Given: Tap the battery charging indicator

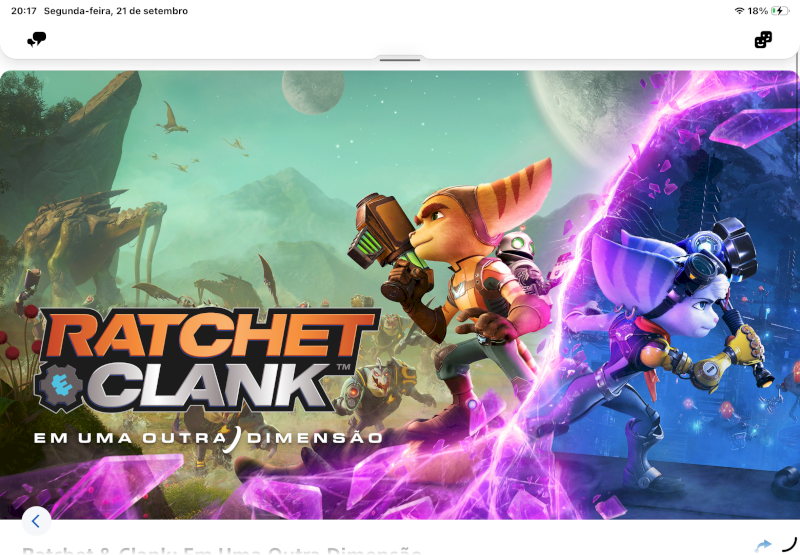Looking at the screenshot, I should click(x=779, y=11).
